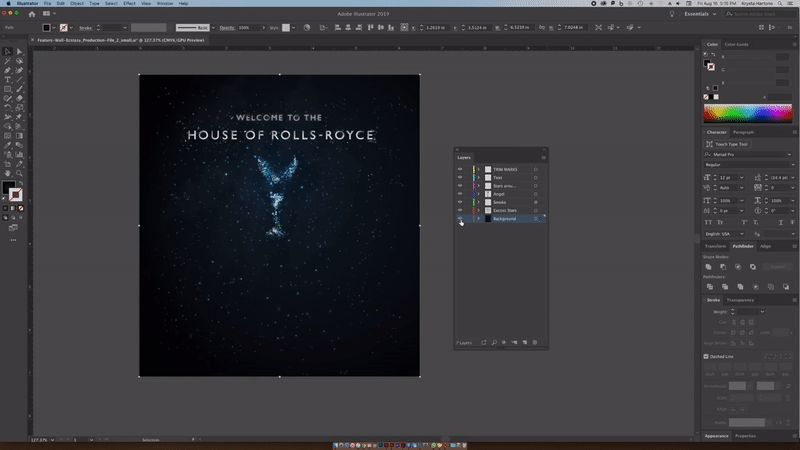
Task: Select the Eraser tool
Action: (19, 98)
